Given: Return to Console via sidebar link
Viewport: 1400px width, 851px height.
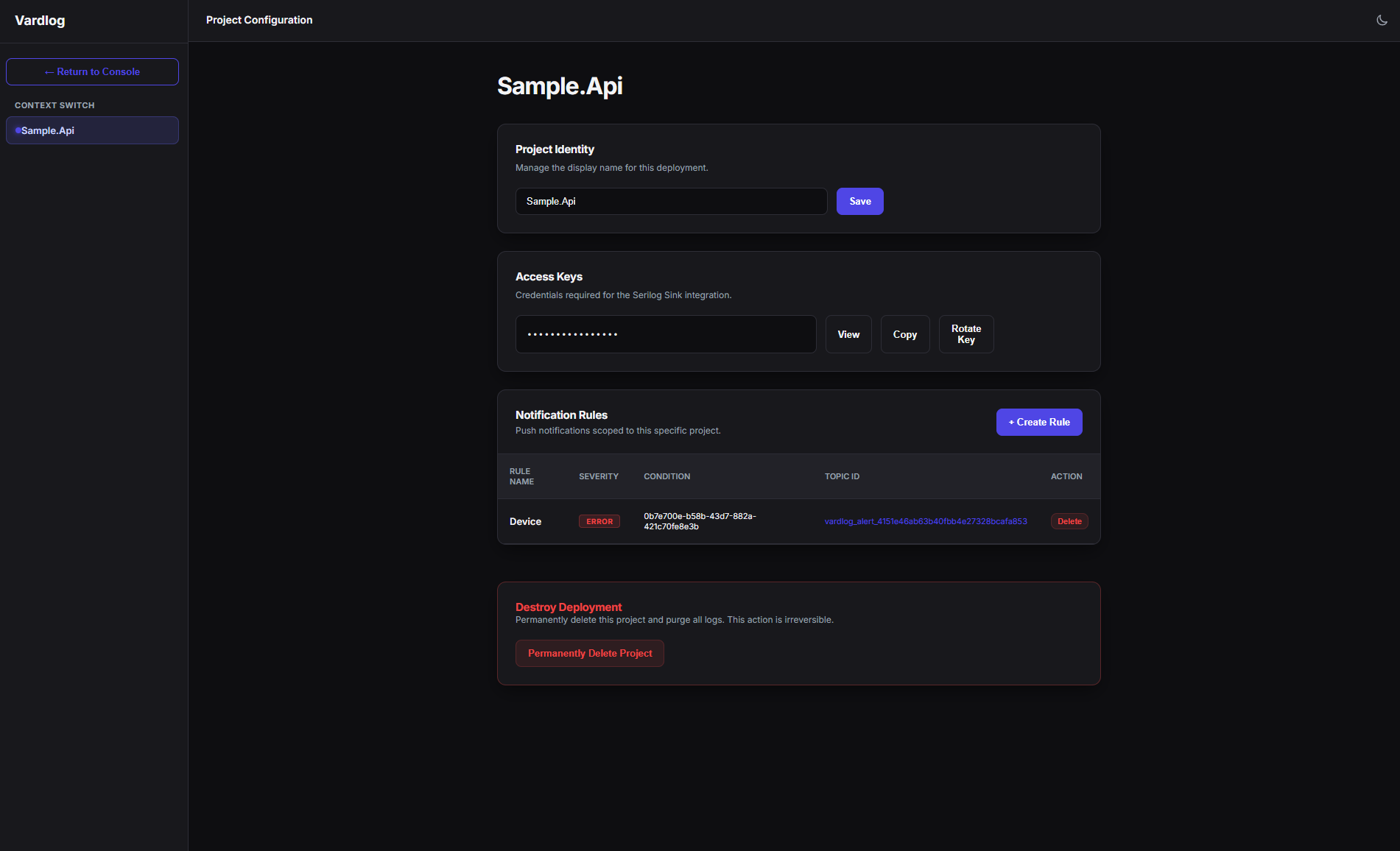Looking at the screenshot, I should pyautogui.click(x=92, y=71).
